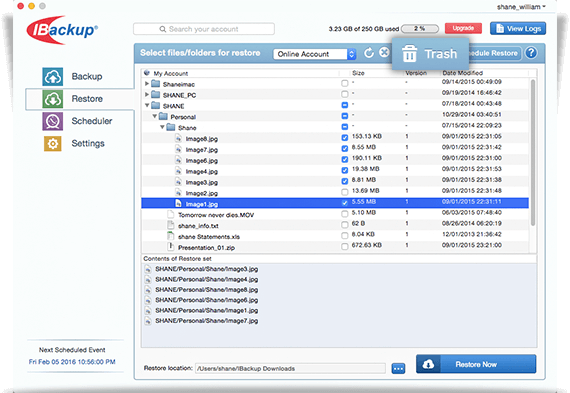Expand the Shaneimac folder
Viewport: 570px width, 393px height.
[147, 84]
